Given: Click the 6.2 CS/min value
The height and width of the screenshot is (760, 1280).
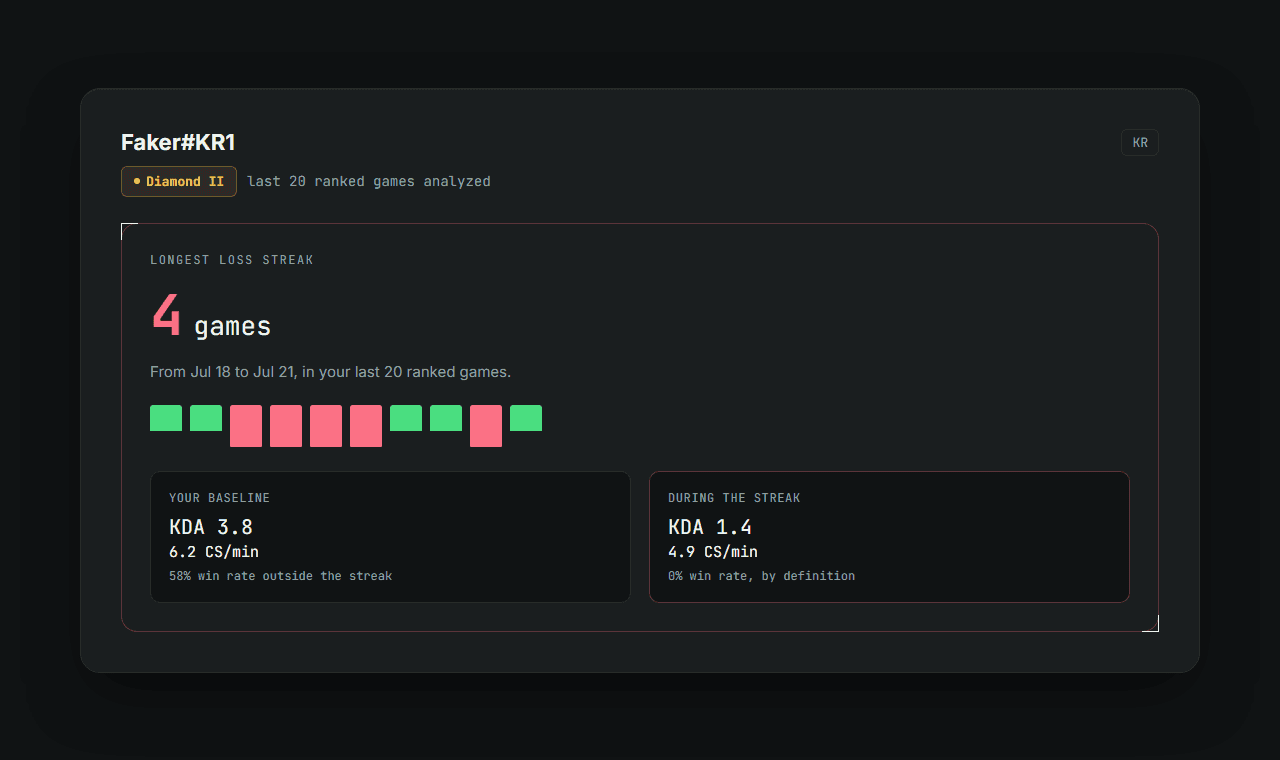Looking at the screenshot, I should click(214, 552).
